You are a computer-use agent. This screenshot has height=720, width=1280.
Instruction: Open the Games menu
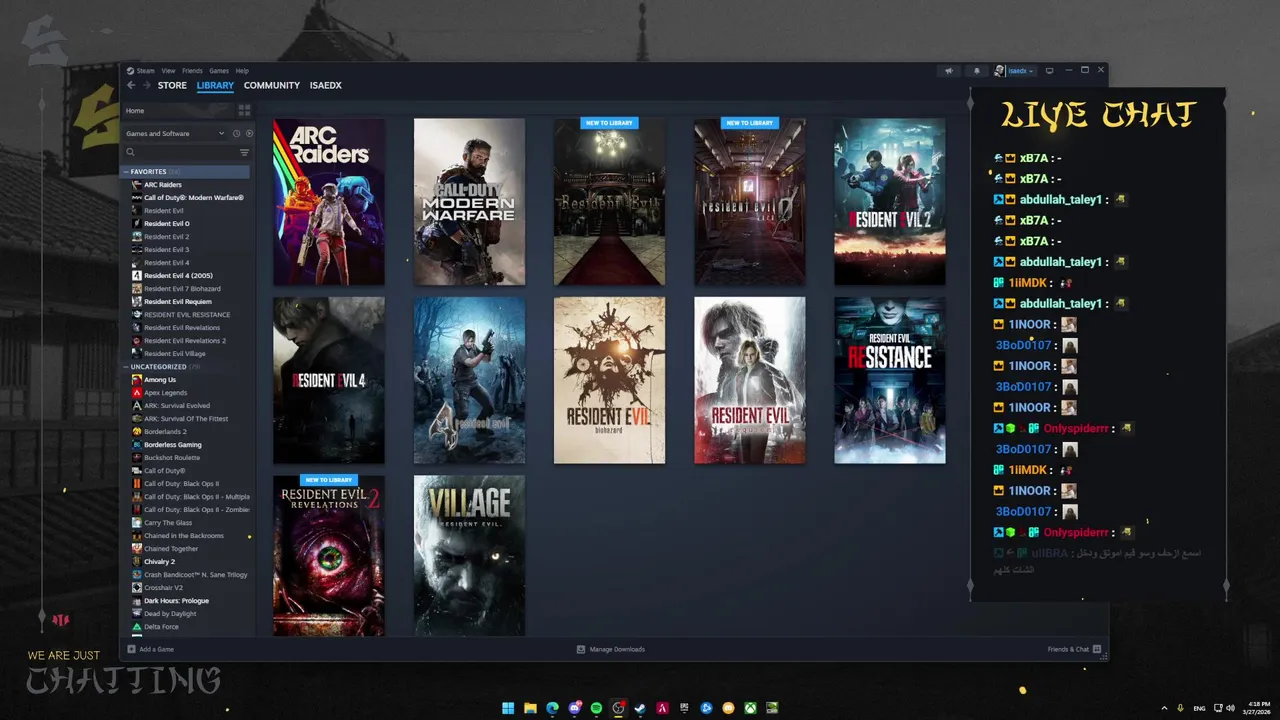pyautogui.click(x=219, y=71)
